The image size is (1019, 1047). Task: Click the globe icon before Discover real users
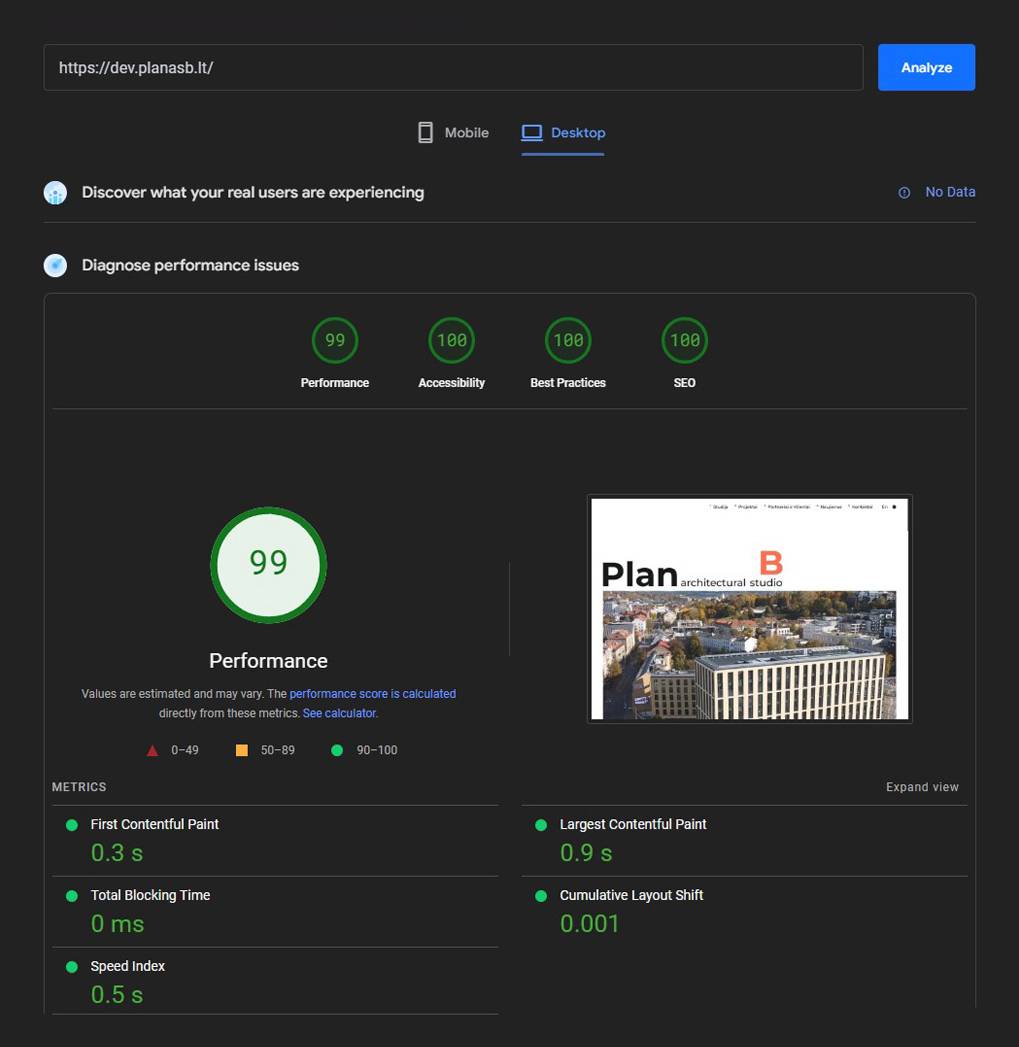(54, 191)
